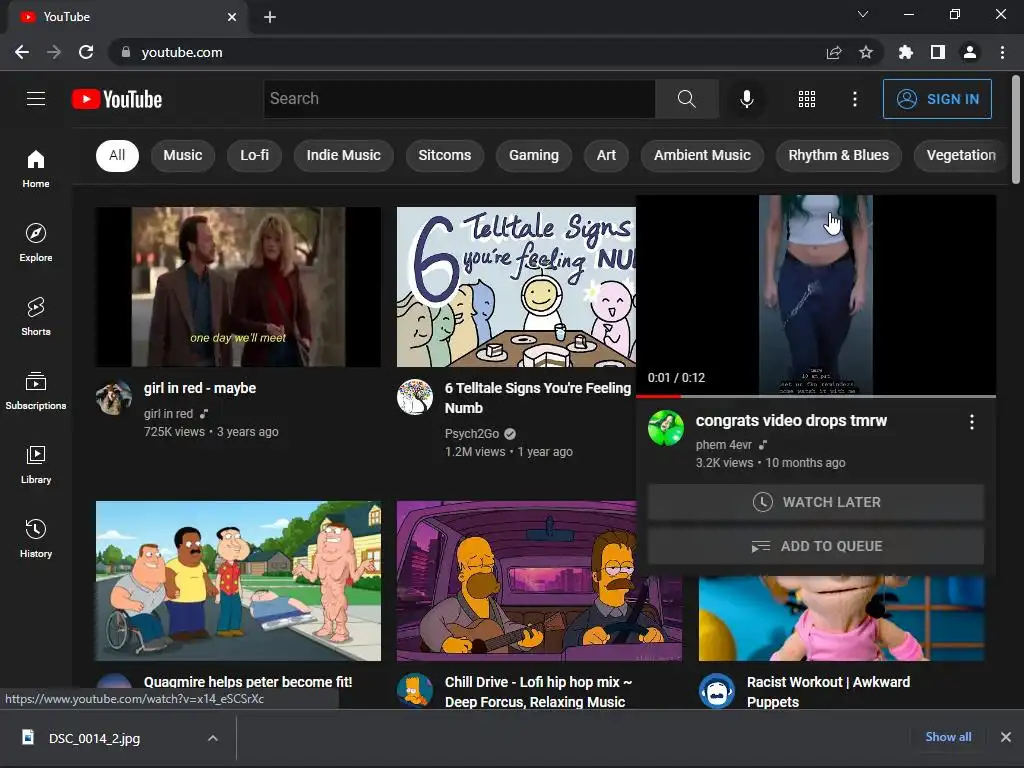Viewport: 1024px width, 768px height.
Task: Click ADD TO QUEUE on the preview
Action: point(816,546)
